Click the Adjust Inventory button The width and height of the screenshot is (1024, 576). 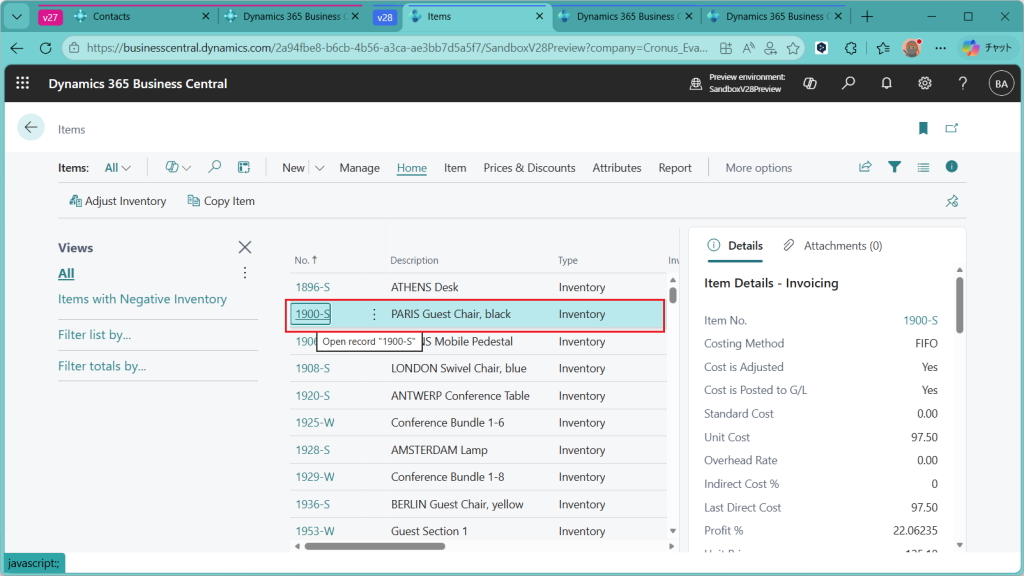point(118,201)
